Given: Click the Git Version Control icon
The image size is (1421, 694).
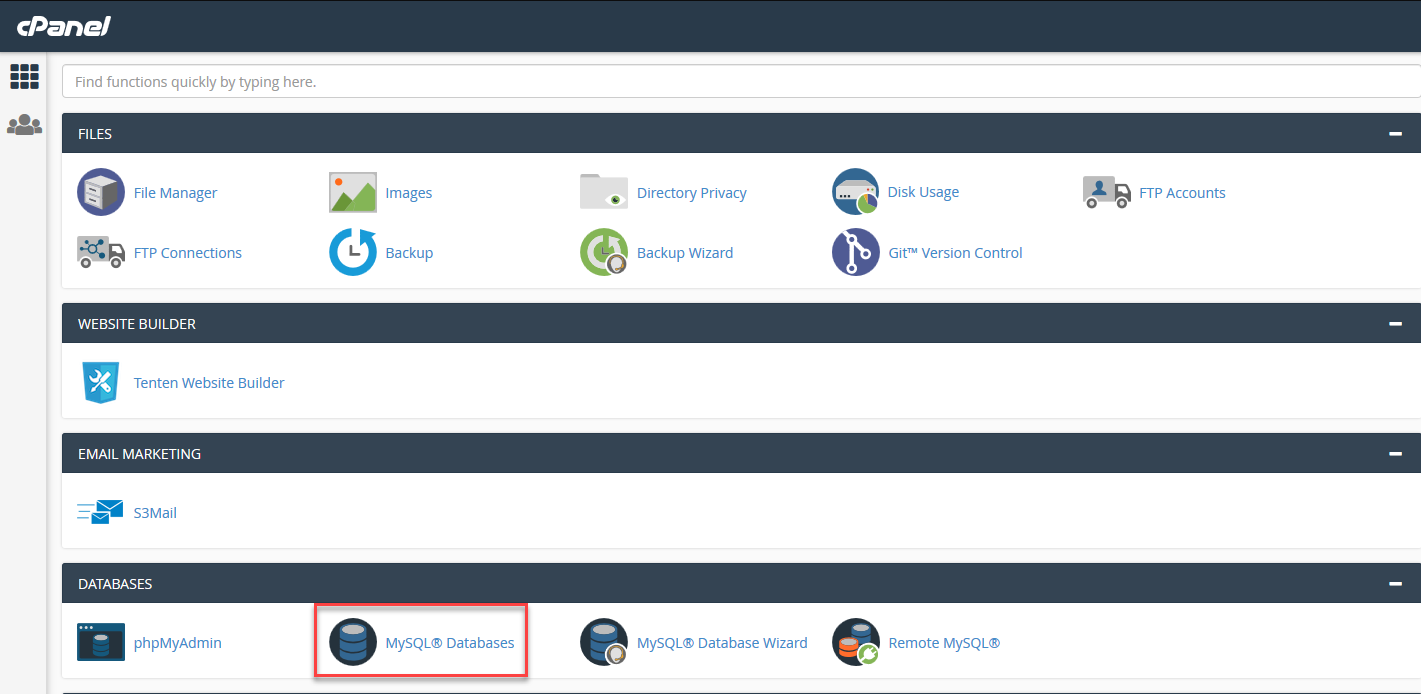Looking at the screenshot, I should 856,252.
